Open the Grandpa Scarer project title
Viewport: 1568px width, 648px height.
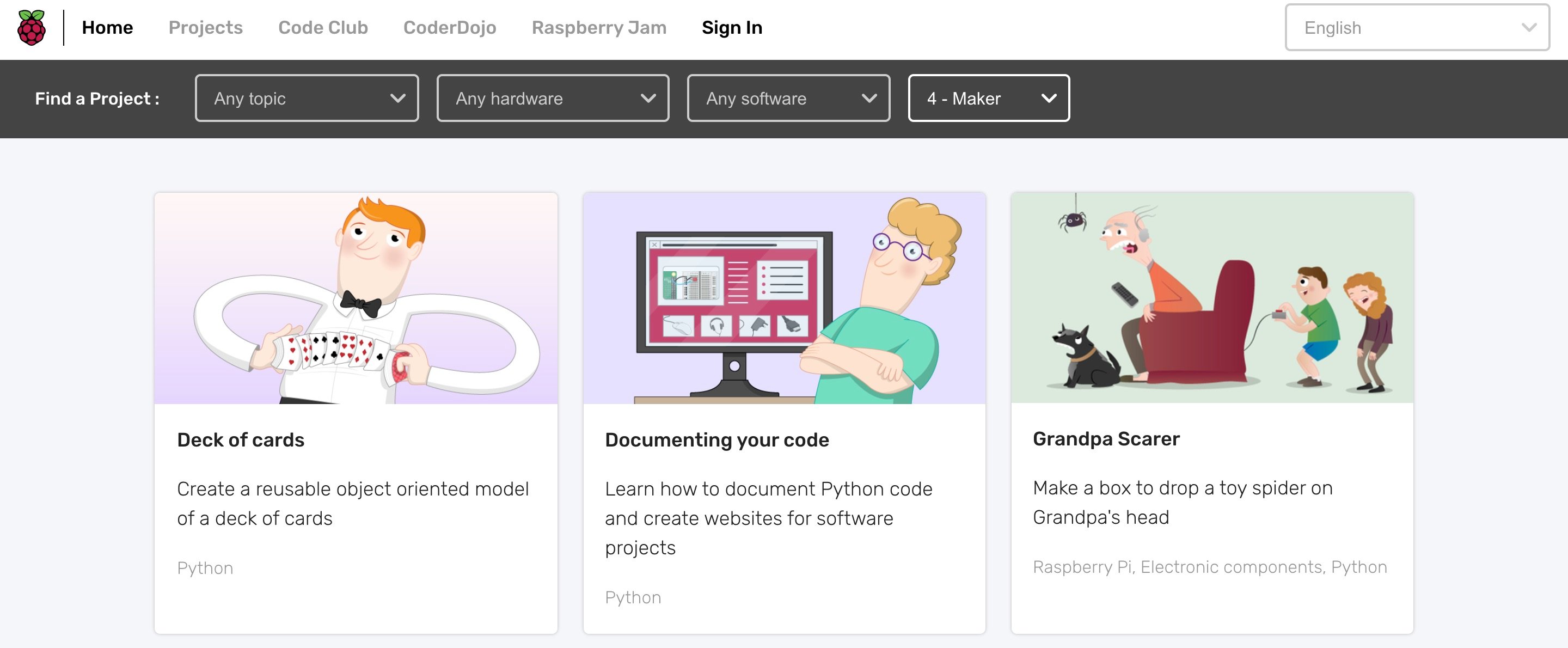click(1106, 438)
